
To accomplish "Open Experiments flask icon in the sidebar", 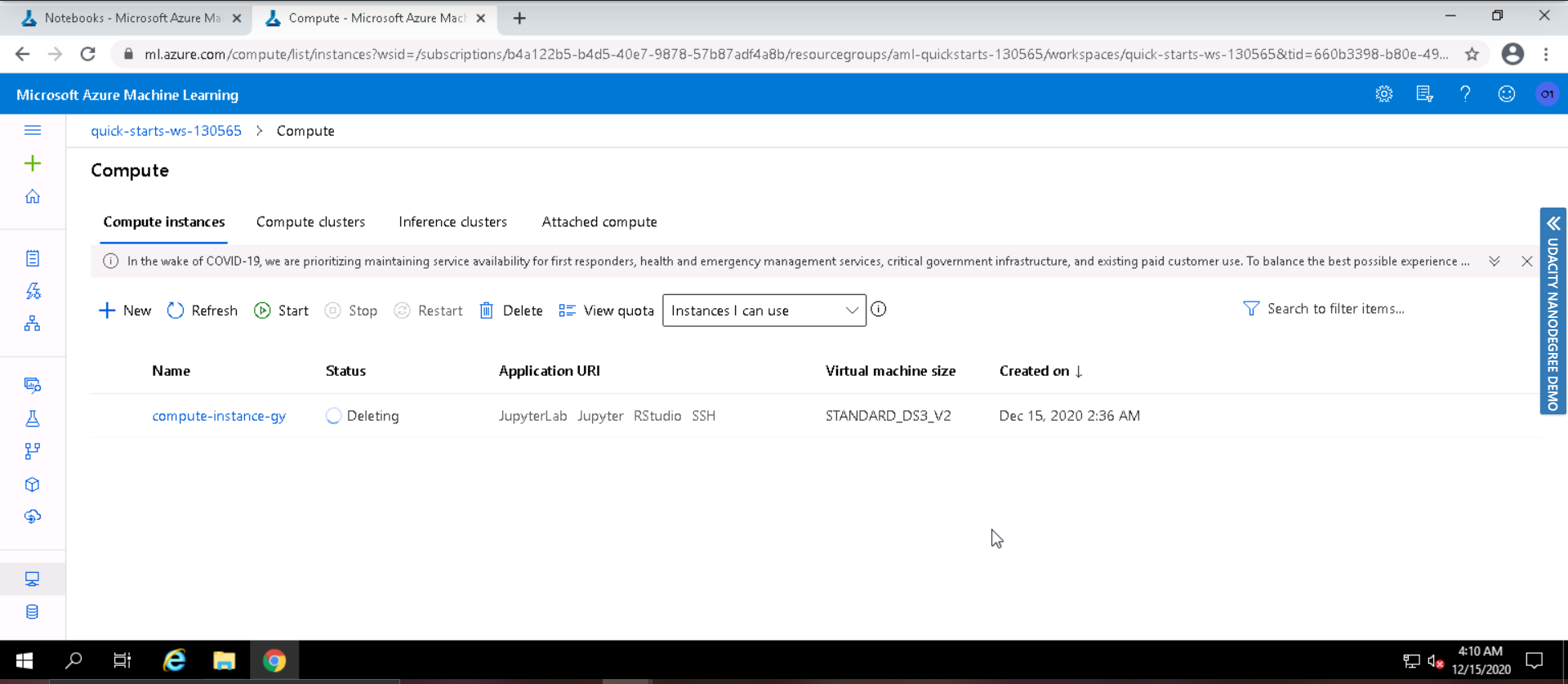I will pyautogui.click(x=33, y=418).
